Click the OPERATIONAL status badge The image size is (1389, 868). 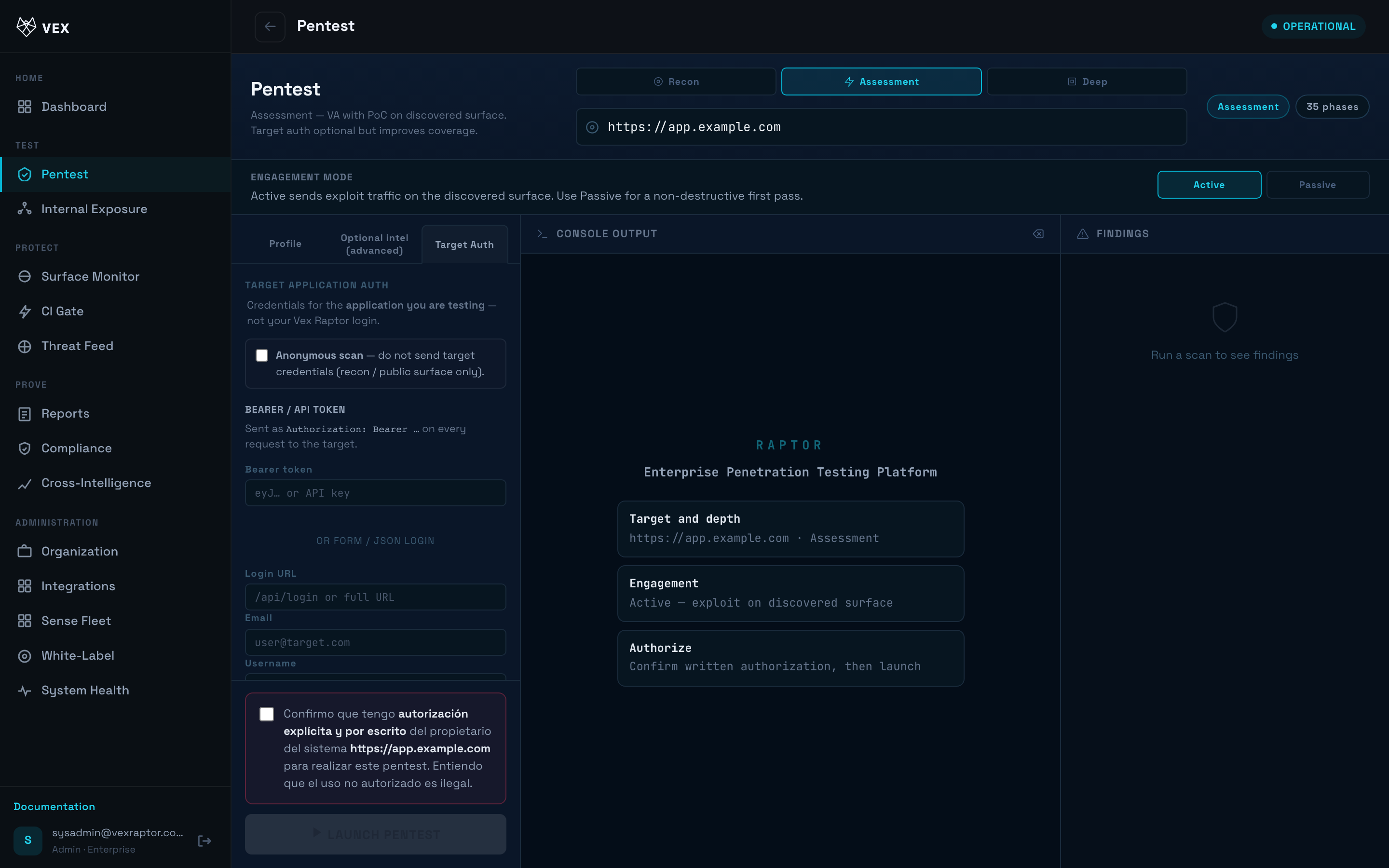point(1313,27)
